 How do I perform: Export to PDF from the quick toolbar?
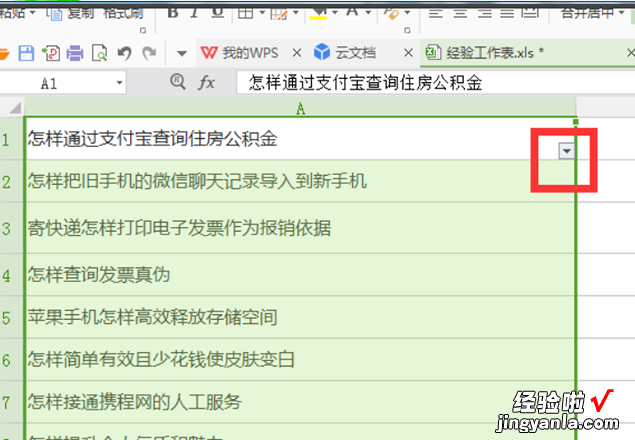pos(51,53)
